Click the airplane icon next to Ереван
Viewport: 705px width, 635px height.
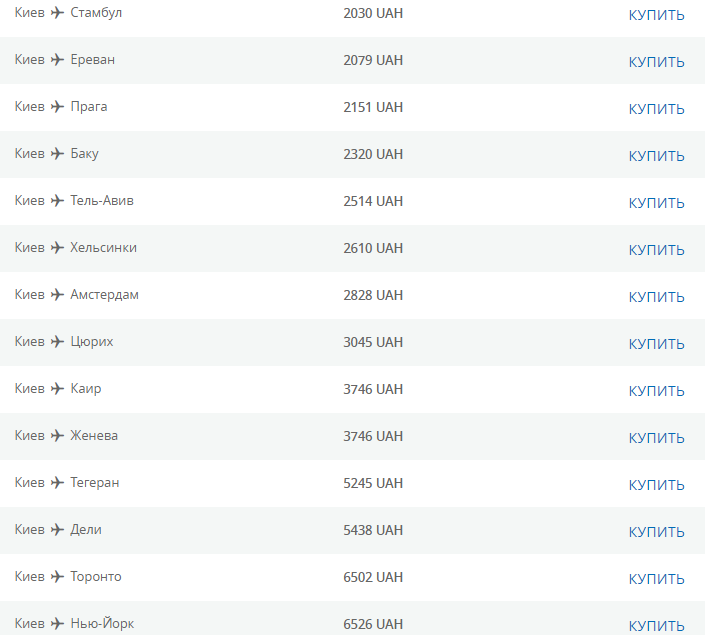click(x=57, y=60)
